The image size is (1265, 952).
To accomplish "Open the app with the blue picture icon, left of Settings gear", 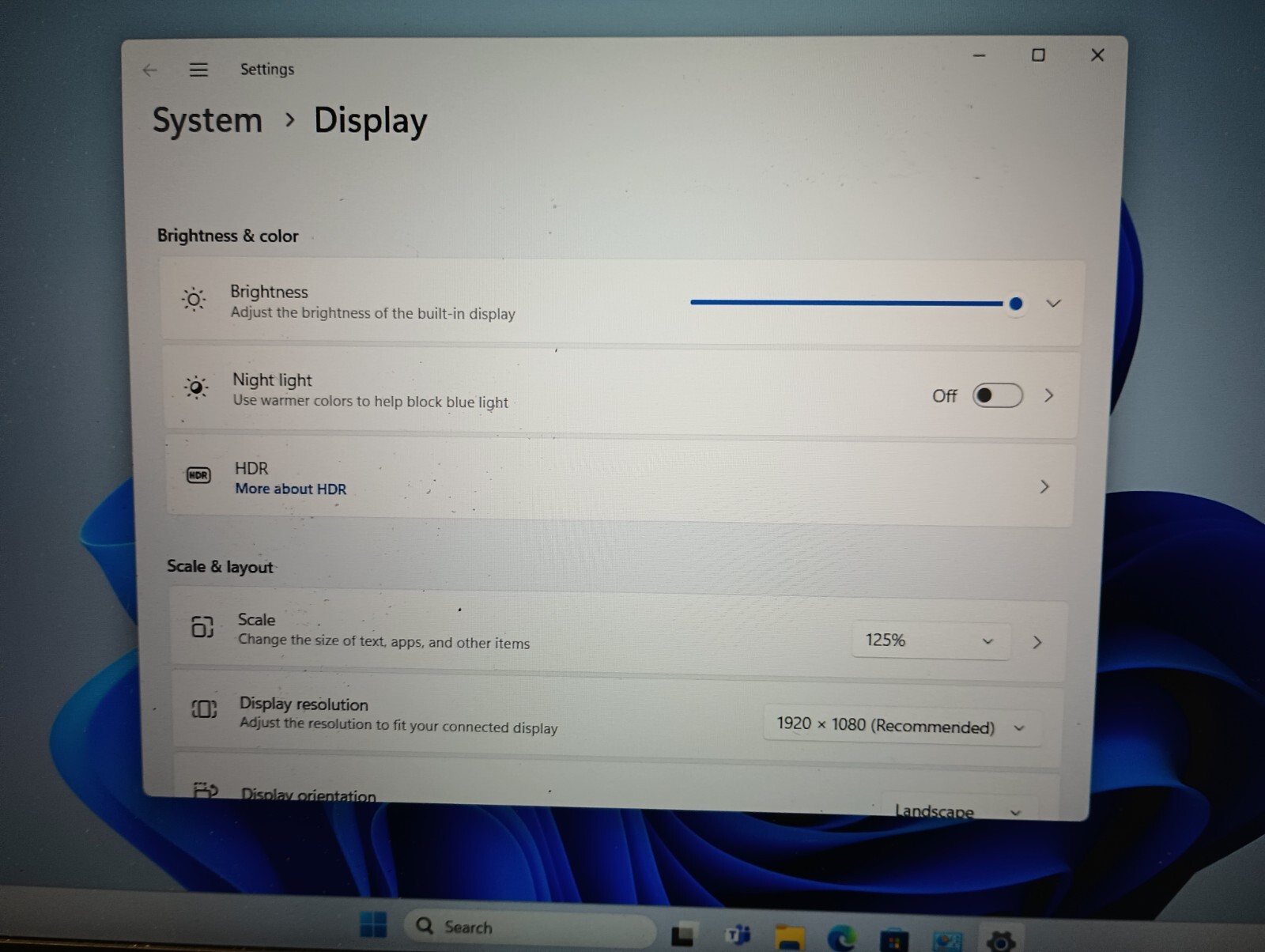I will (x=946, y=941).
